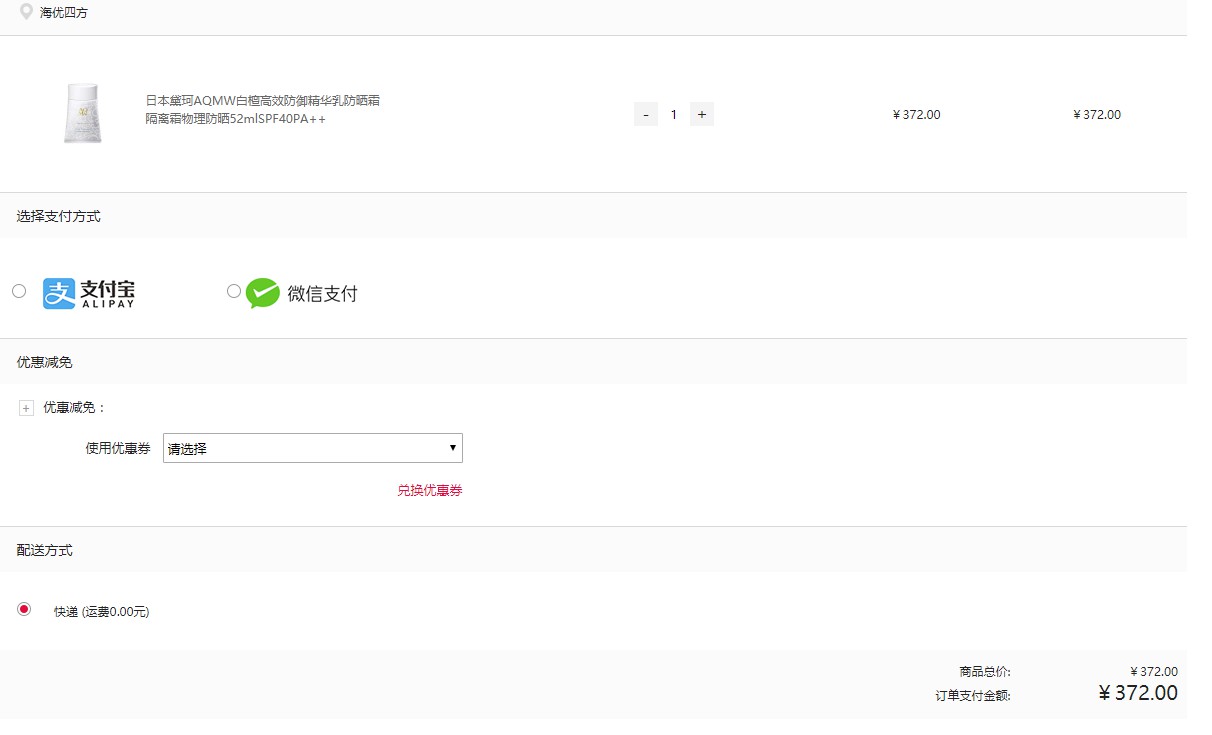Click the 配送方式 section header

point(44,550)
